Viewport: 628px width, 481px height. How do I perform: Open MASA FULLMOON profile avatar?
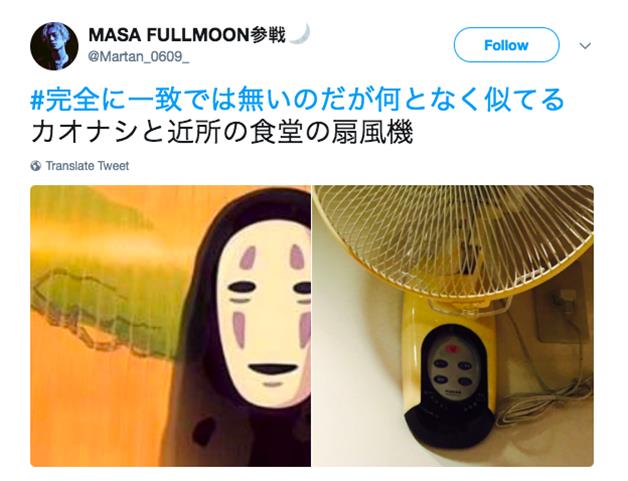[54, 46]
